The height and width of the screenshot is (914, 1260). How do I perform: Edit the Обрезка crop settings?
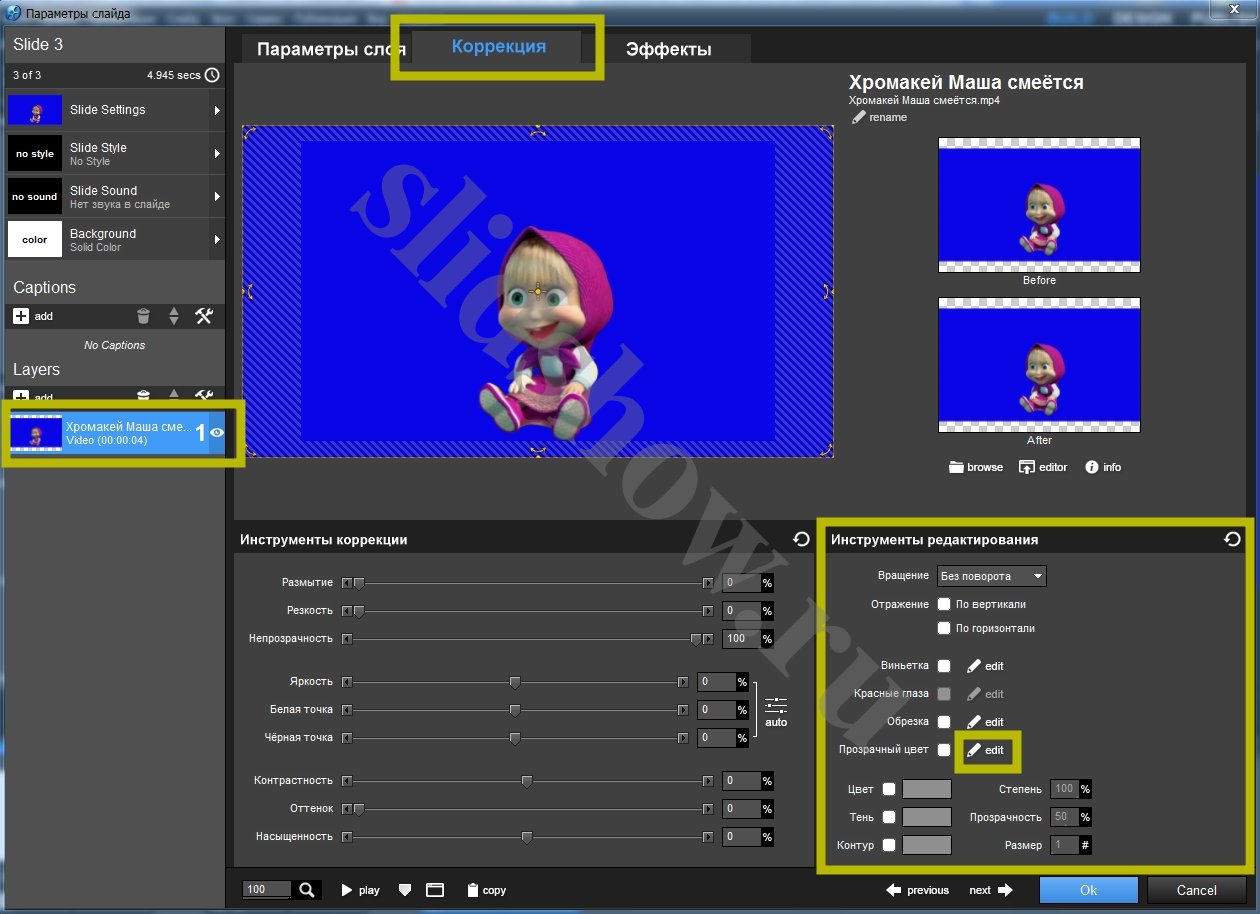coord(985,722)
